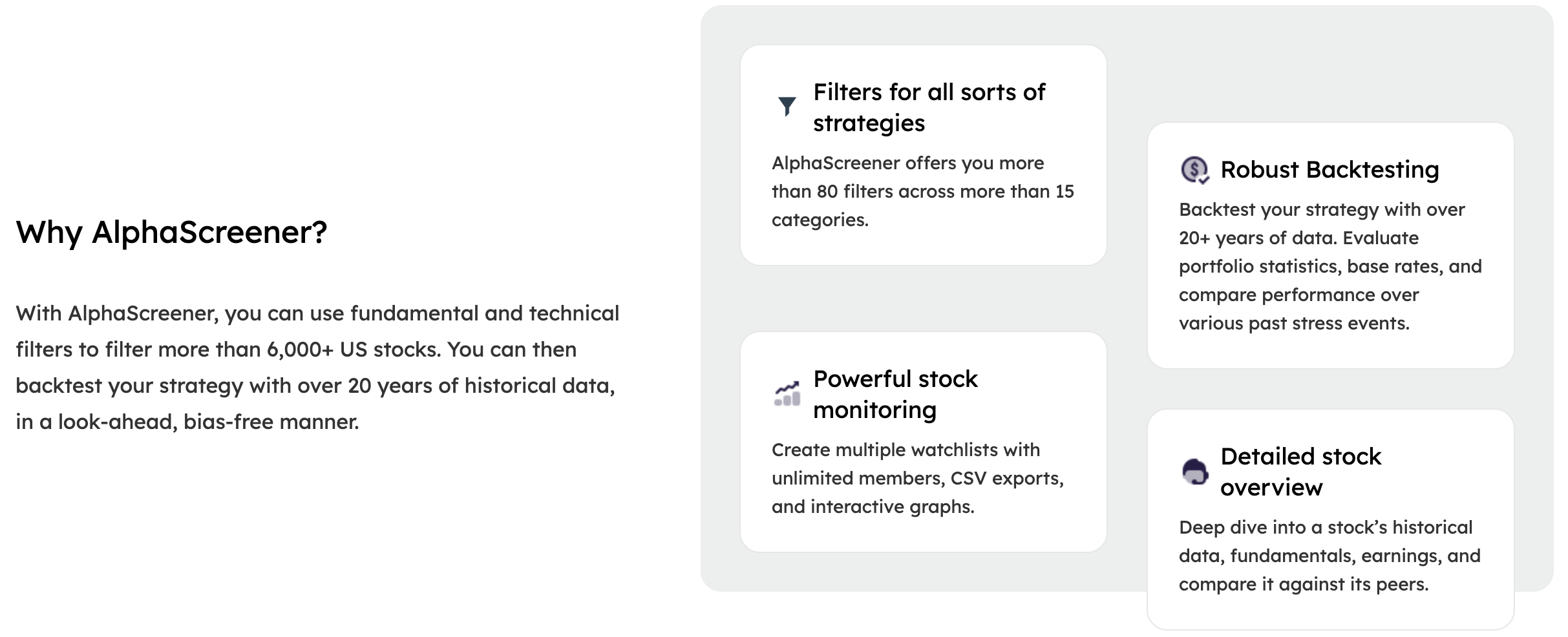
Task: Click the dollar coin backtesting icon
Action: pyautogui.click(x=1194, y=170)
